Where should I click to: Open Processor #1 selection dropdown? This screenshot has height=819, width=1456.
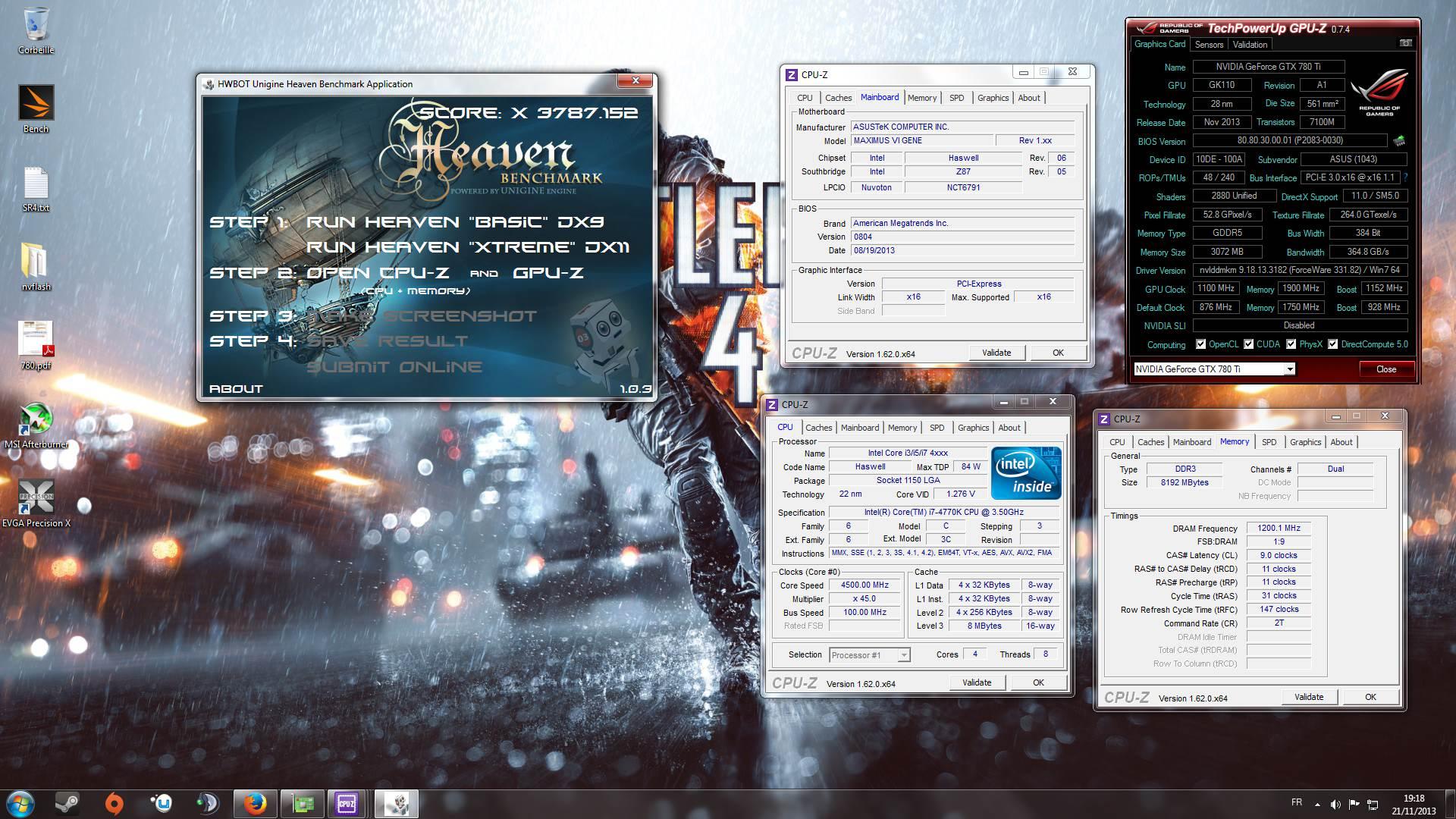(904, 655)
